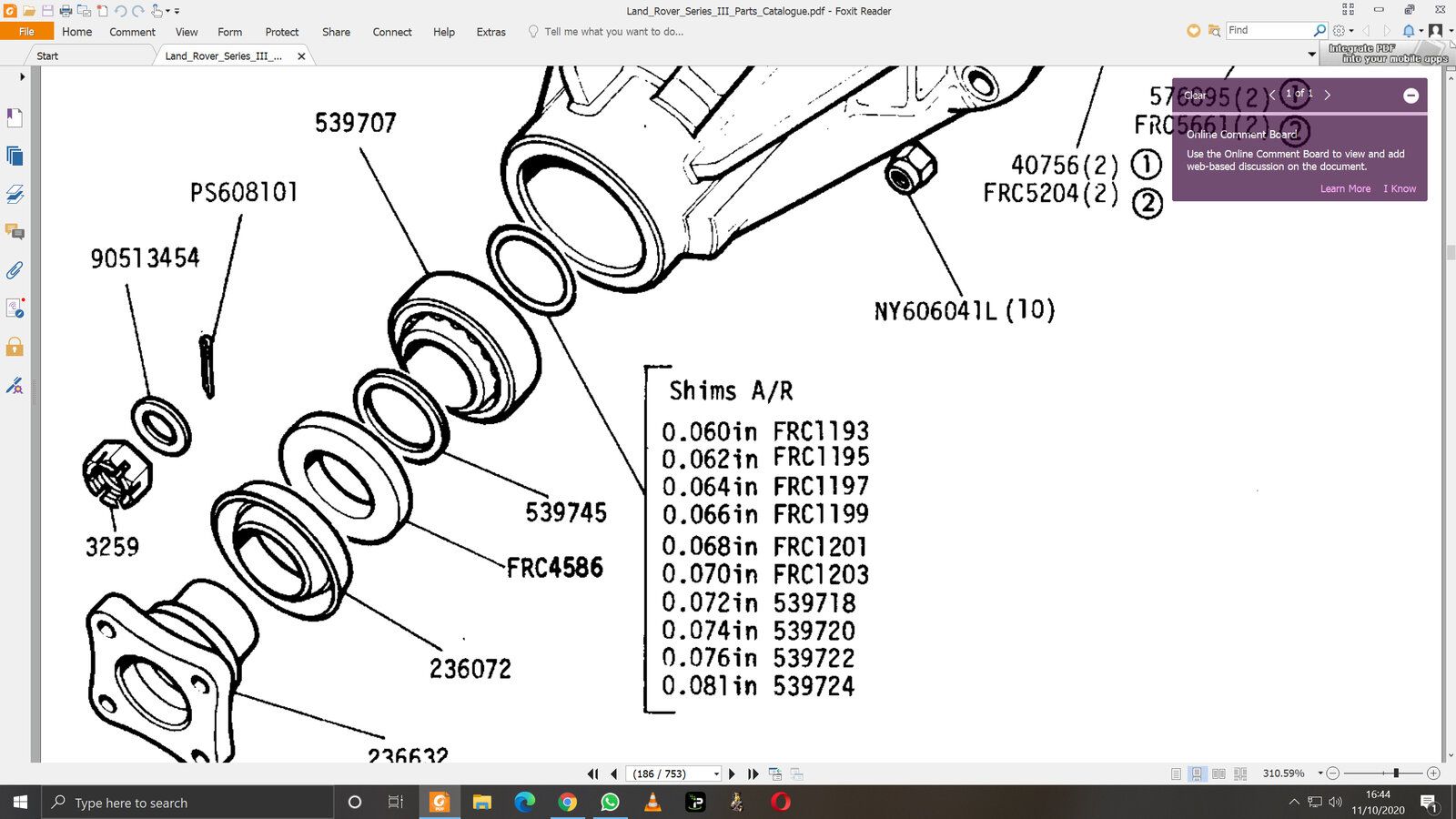Click the heart favorites icon
This screenshot has width=1456, height=819.
[1193, 30]
